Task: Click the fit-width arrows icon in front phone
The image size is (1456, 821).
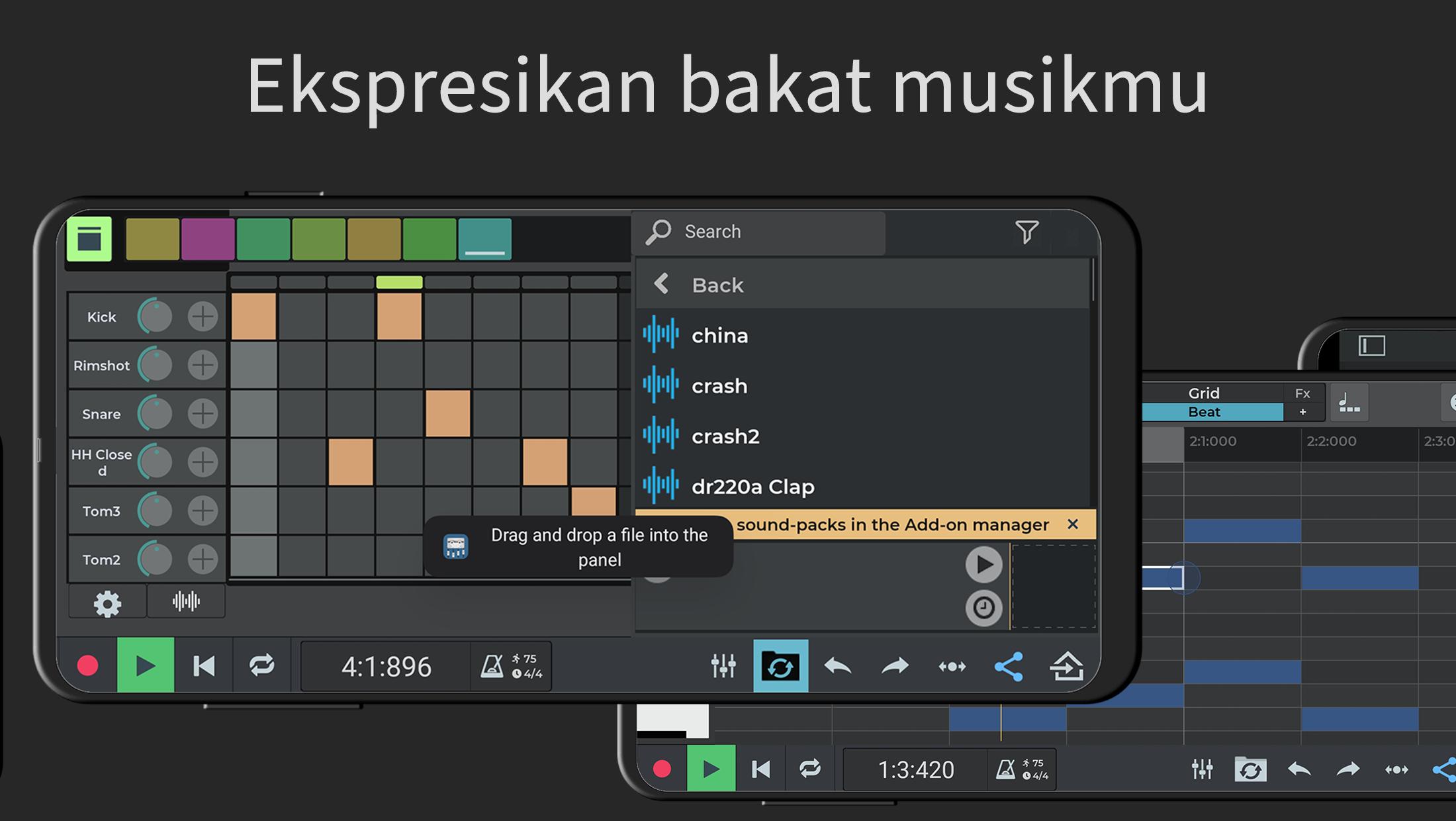Action: (x=952, y=666)
